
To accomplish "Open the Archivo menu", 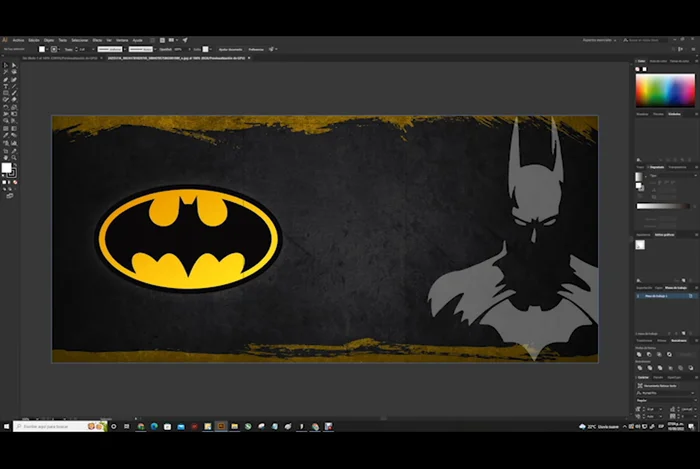I will coord(19,40).
